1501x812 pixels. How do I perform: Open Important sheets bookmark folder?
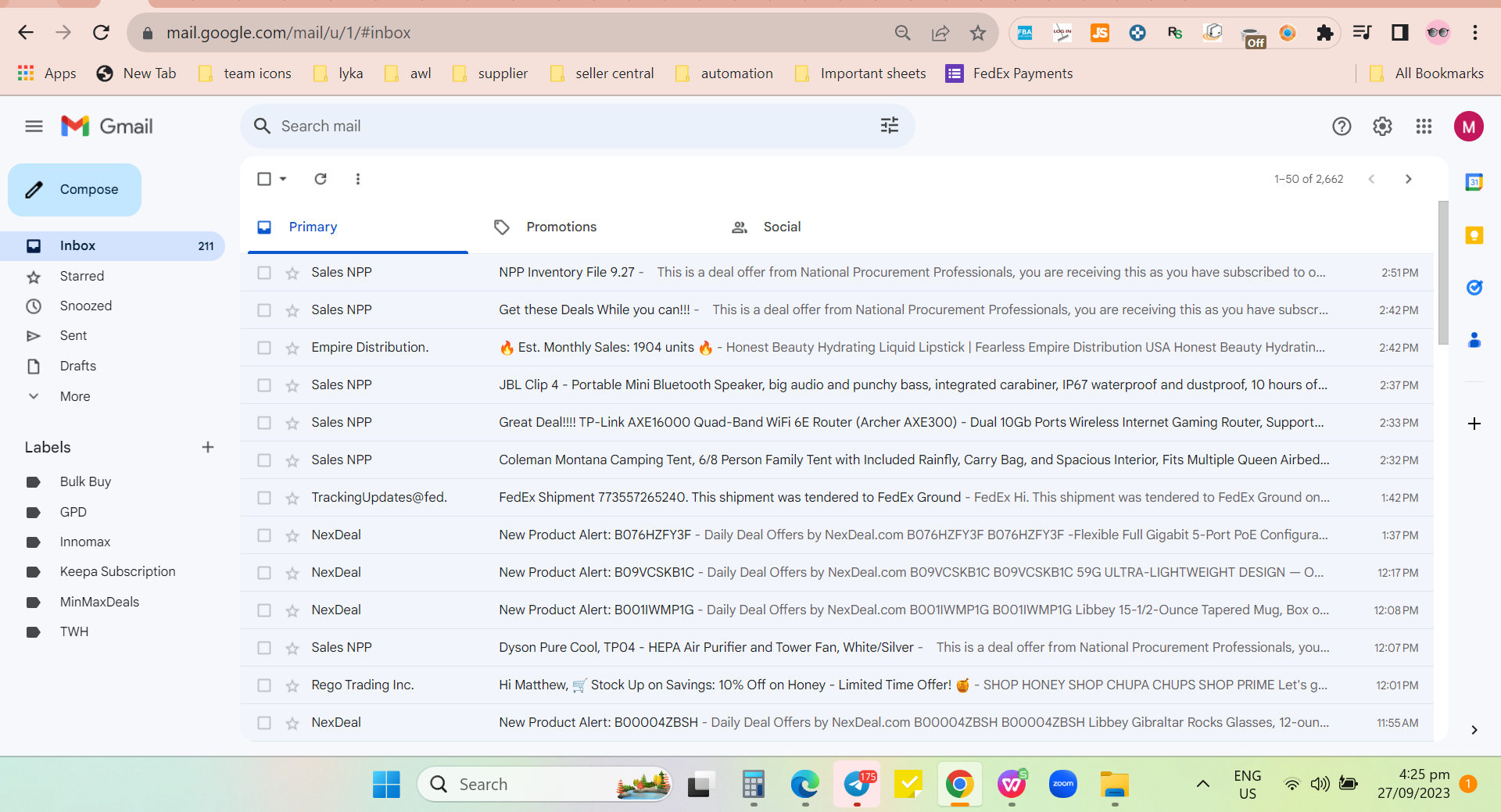coord(861,73)
